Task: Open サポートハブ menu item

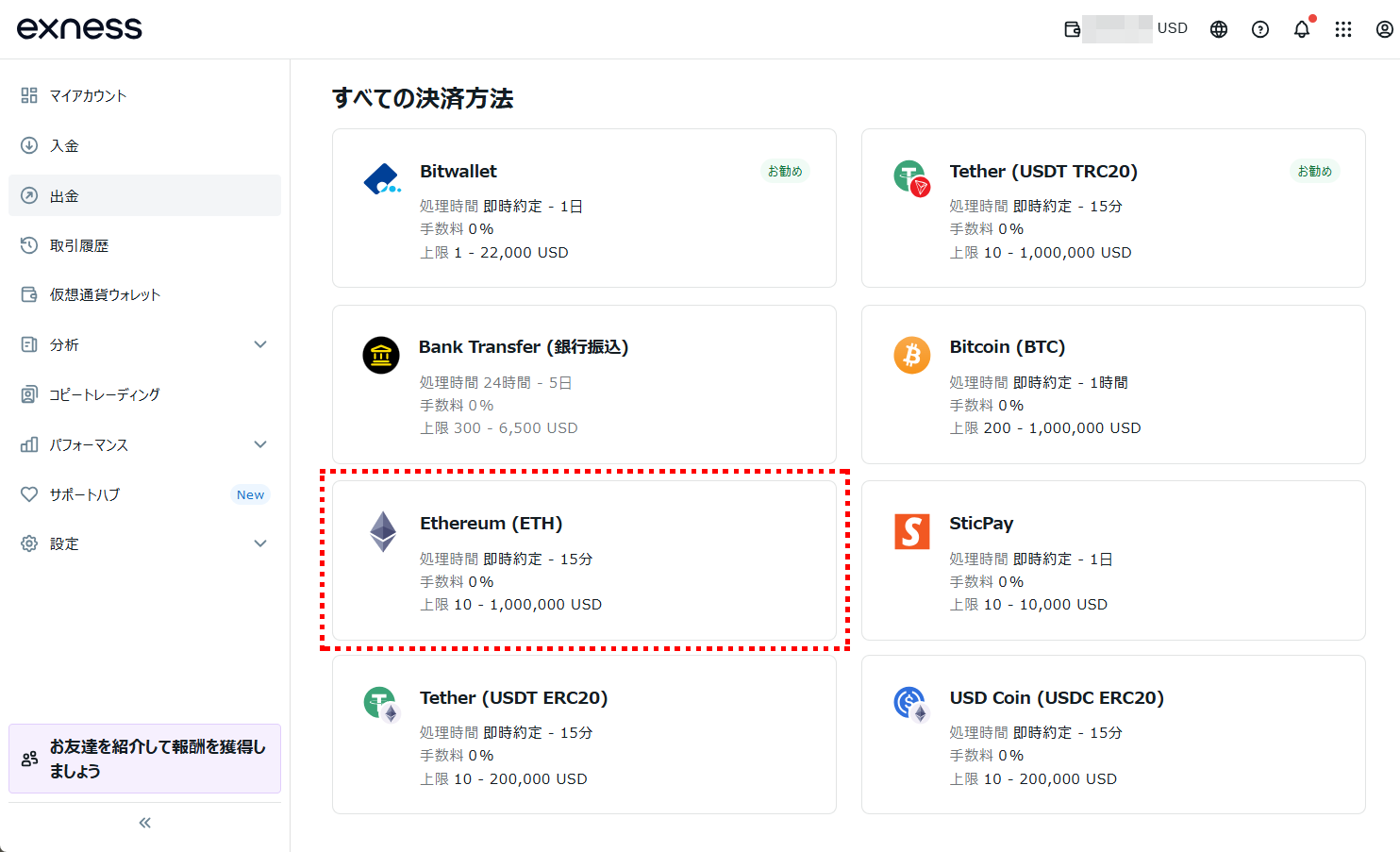Action: tap(144, 494)
